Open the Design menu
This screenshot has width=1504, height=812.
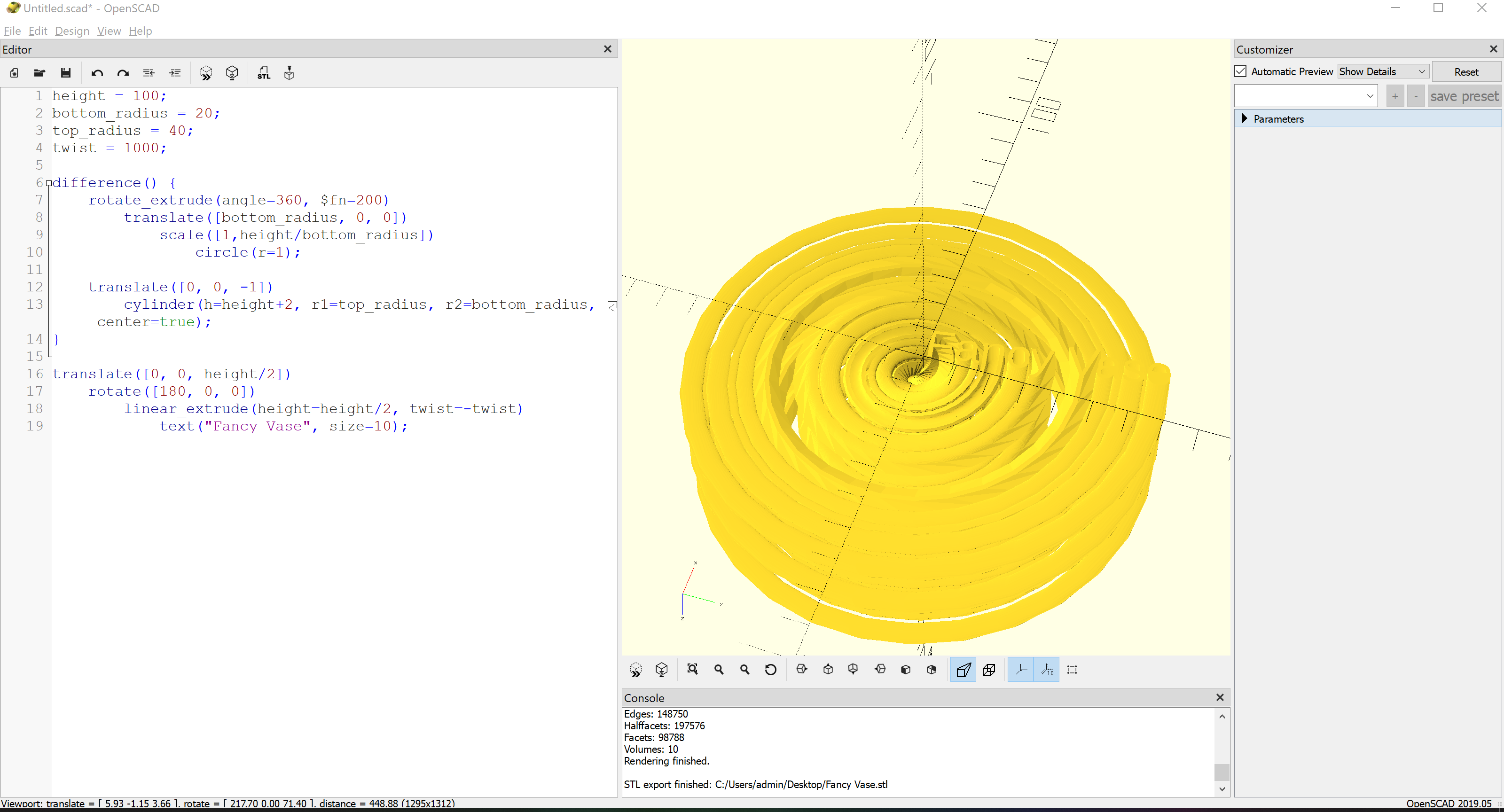tap(72, 31)
